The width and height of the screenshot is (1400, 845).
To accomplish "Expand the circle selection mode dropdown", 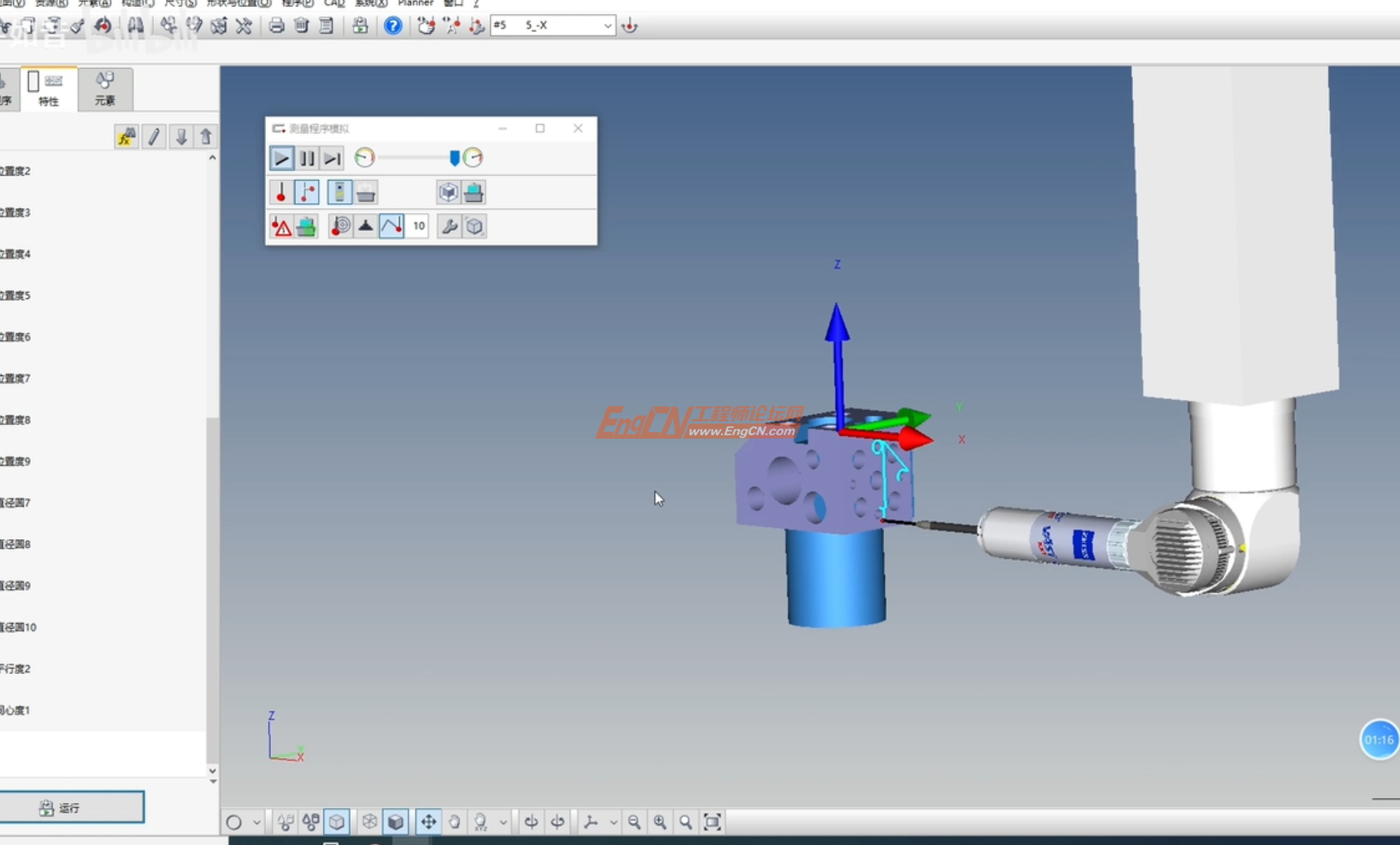I will pyautogui.click(x=257, y=823).
